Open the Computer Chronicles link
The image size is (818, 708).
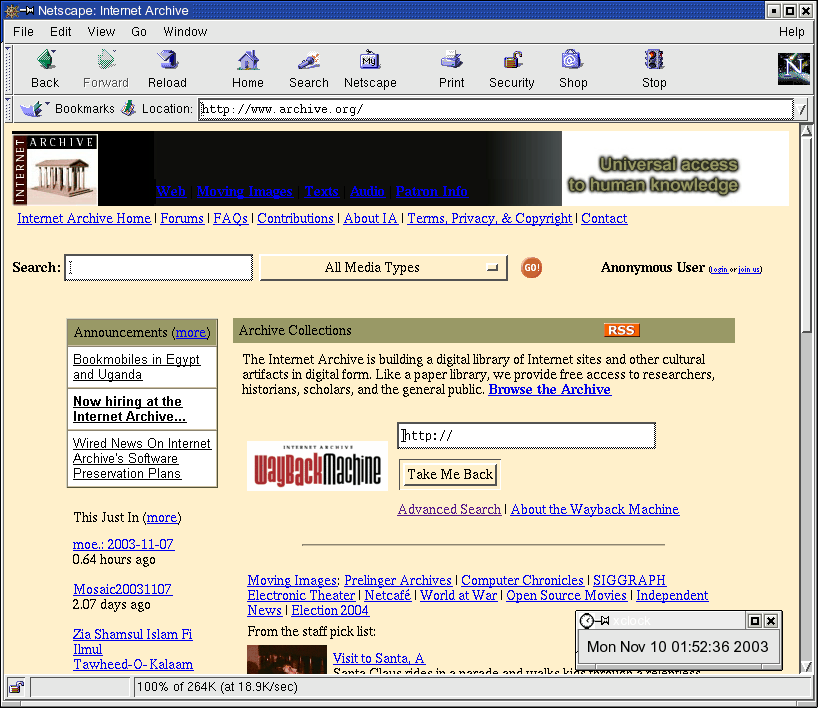[x=522, y=580]
